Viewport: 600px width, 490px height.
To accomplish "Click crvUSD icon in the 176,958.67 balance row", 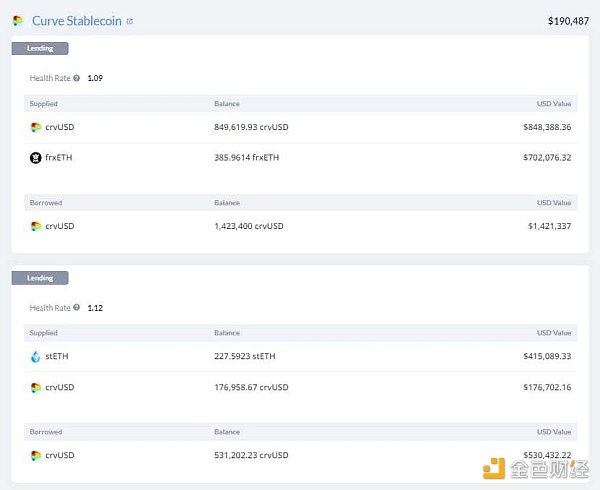I will point(36,387).
